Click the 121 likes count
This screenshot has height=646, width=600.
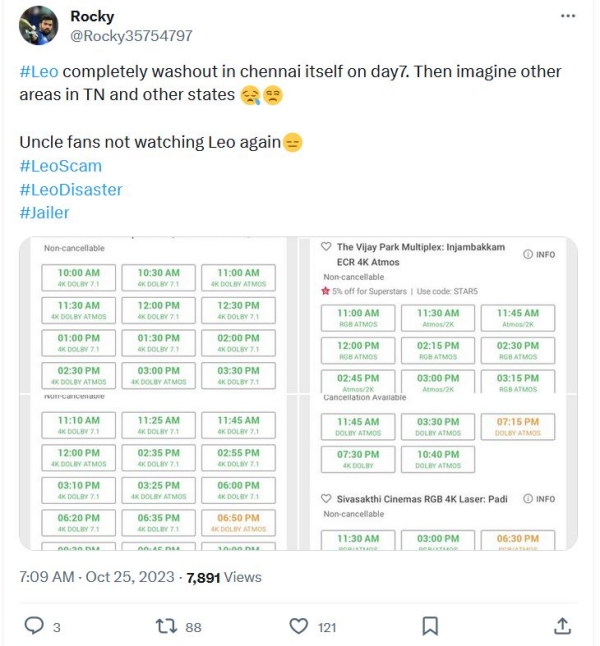pos(327,627)
